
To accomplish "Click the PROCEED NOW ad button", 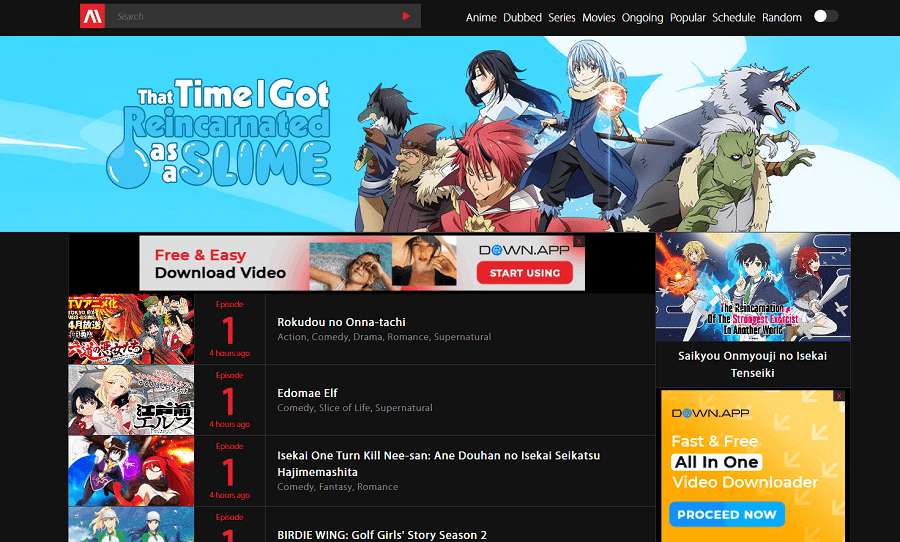I will click(x=727, y=514).
